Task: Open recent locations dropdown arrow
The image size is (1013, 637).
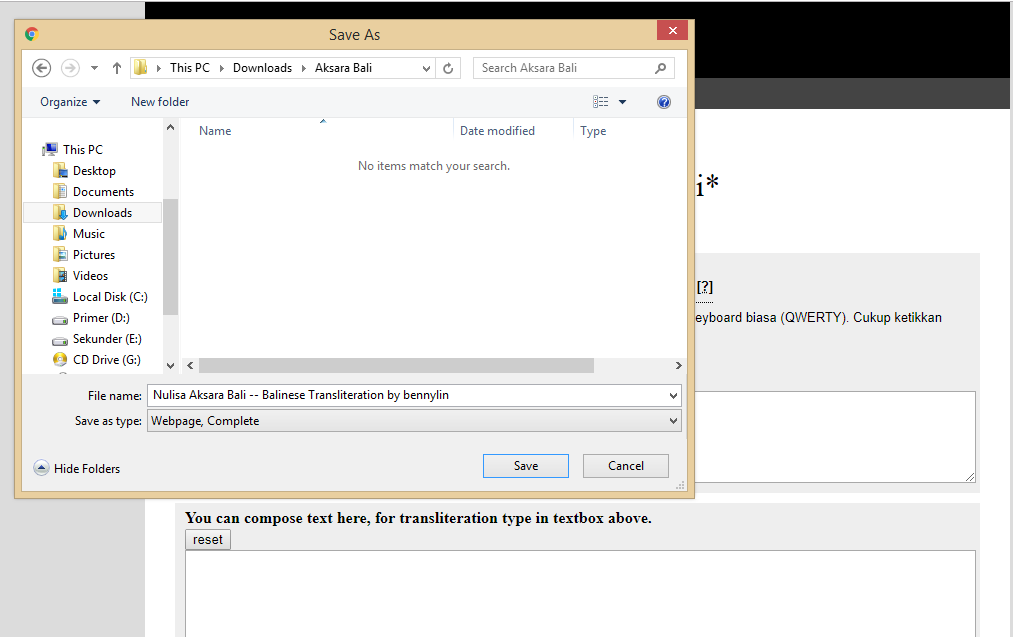Action: tap(94, 68)
